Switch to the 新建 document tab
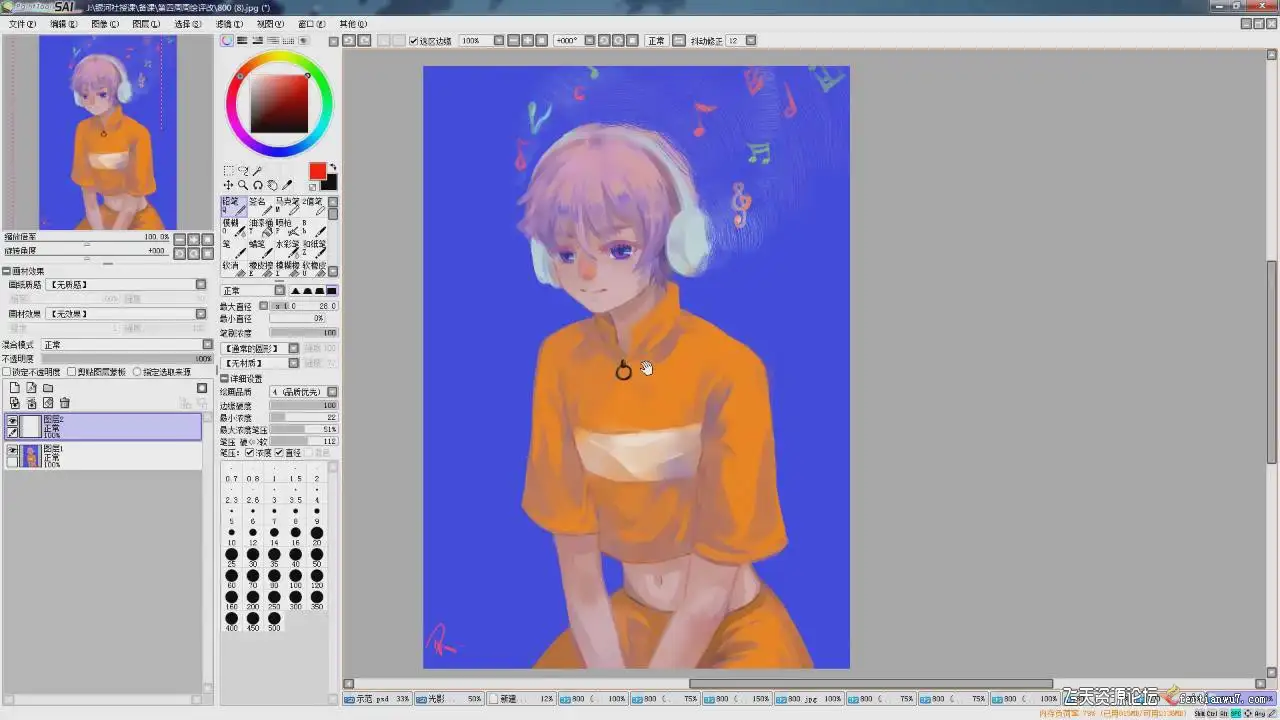1280x720 pixels. click(x=522, y=699)
